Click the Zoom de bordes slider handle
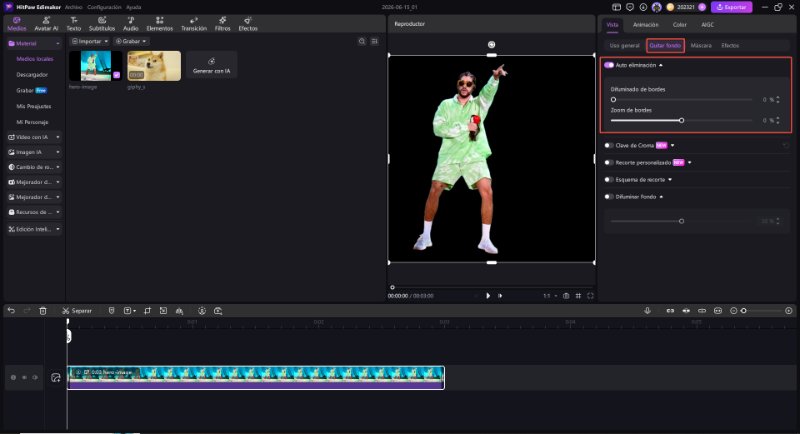Image resolution: width=800 pixels, height=434 pixels. pyautogui.click(x=682, y=120)
